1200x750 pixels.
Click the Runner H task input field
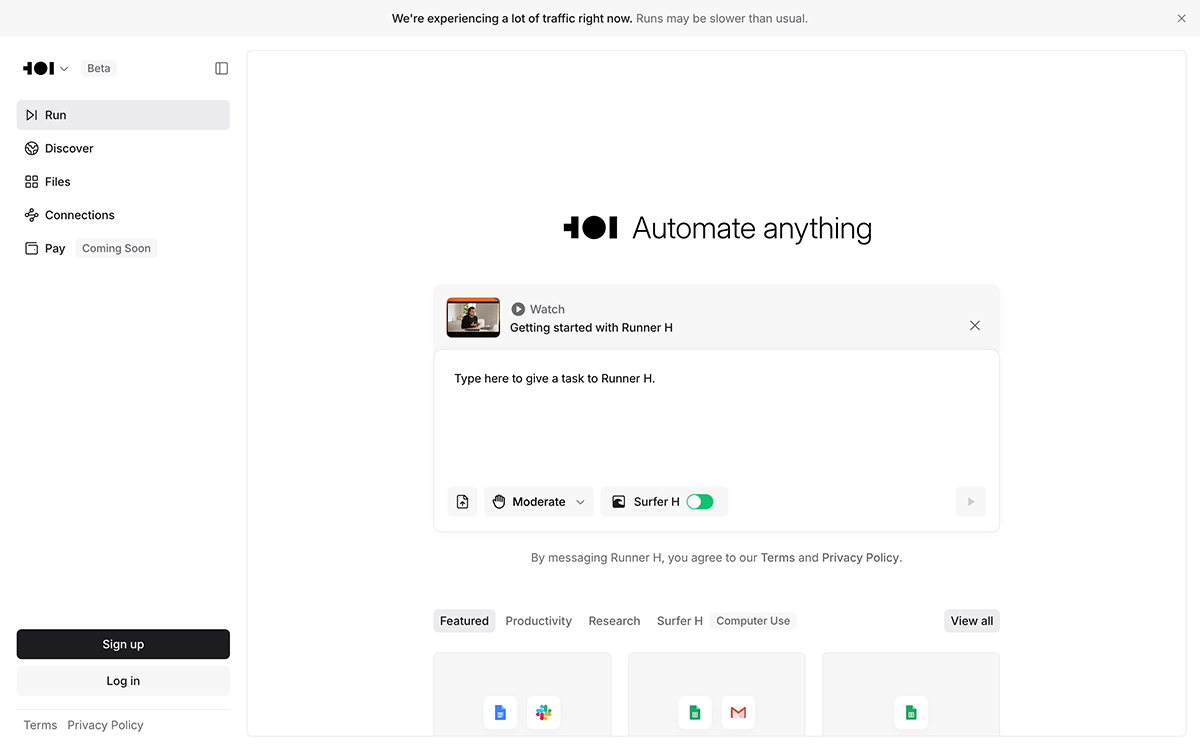(x=715, y=415)
